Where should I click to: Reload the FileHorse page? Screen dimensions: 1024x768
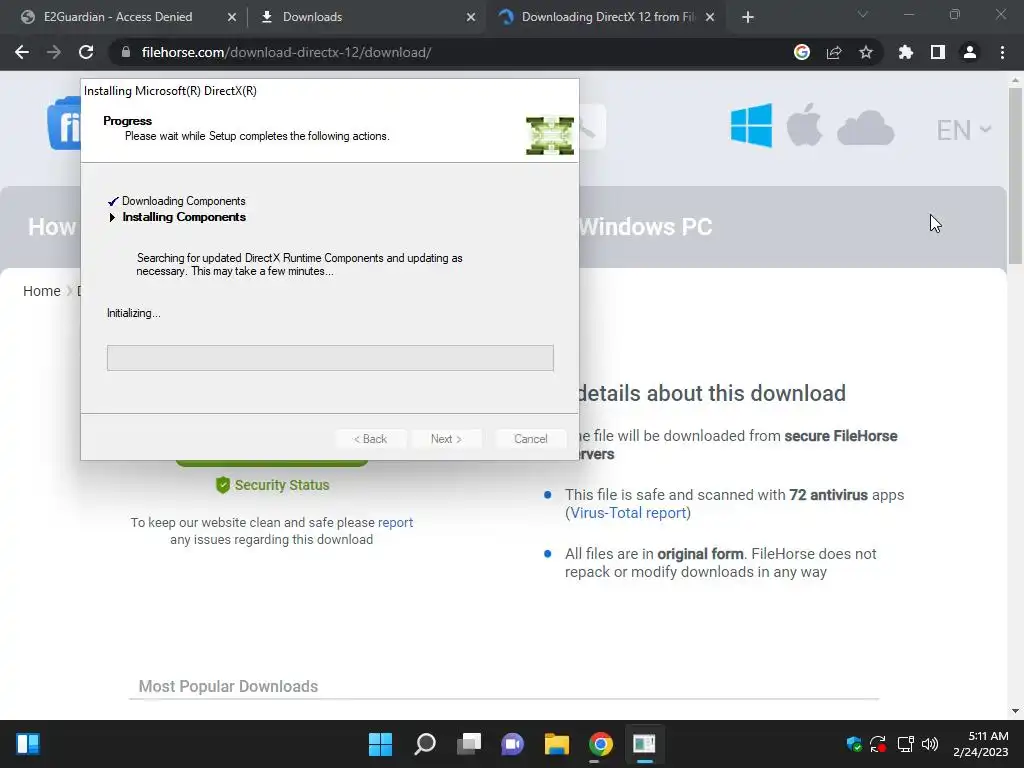point(86,52)
